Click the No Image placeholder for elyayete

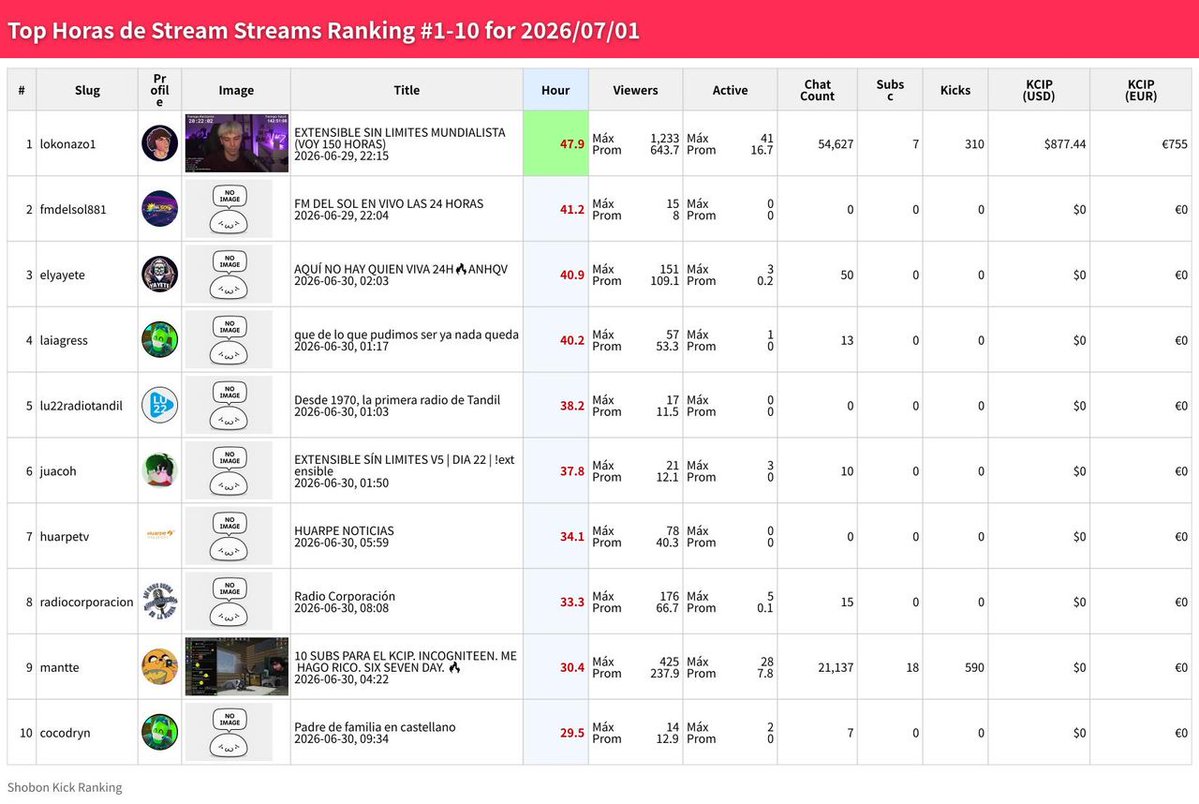tap(229, 275)
